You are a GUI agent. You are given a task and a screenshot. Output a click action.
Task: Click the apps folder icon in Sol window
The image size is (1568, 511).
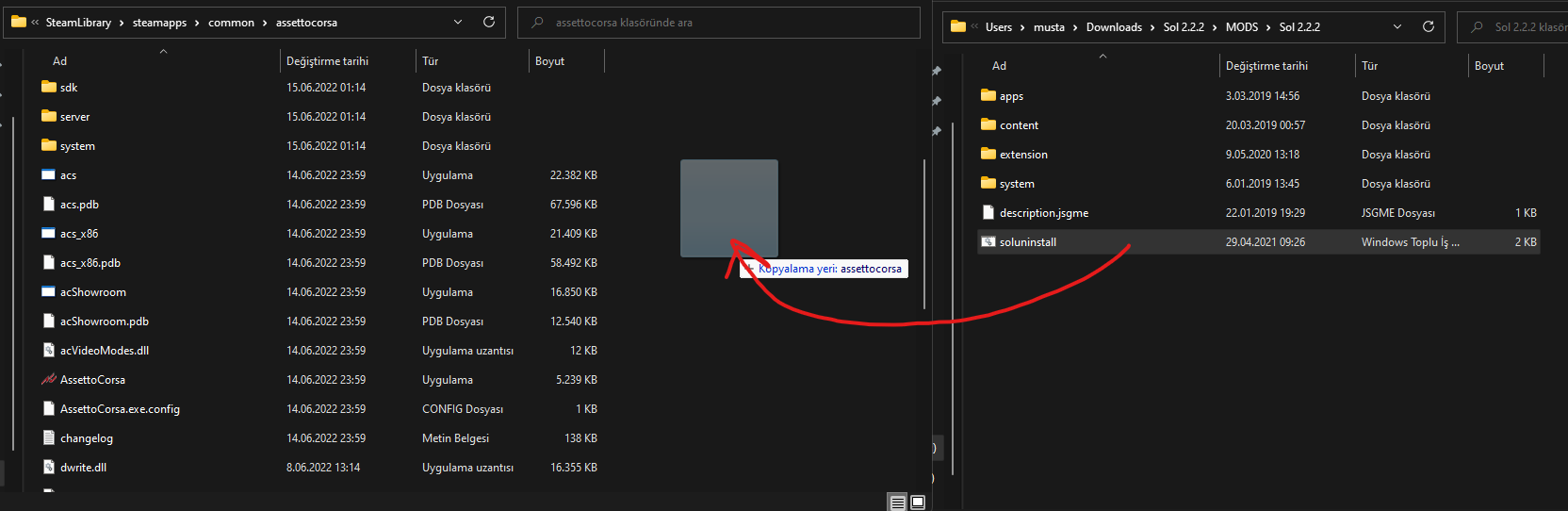coord(988,95)
